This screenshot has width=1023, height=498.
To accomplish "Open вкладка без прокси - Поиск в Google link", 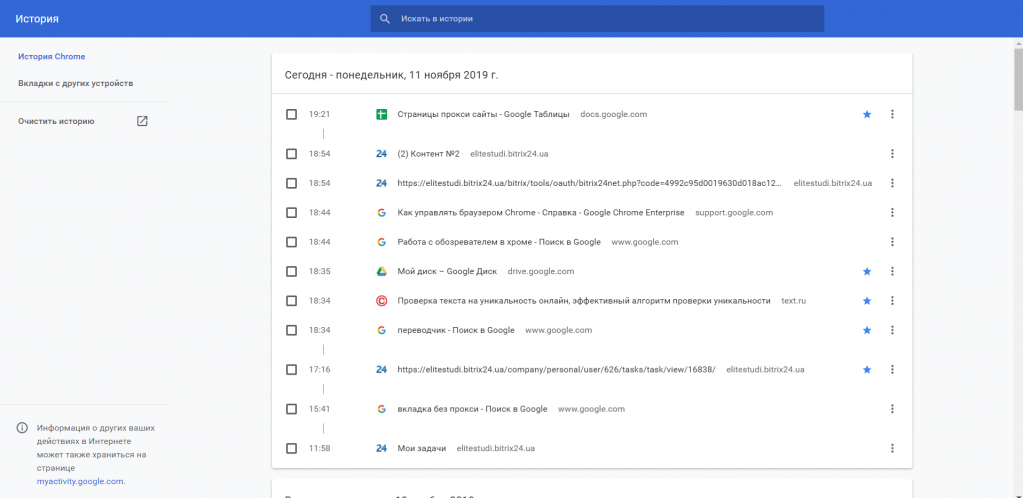I will (x=472, y=409).
